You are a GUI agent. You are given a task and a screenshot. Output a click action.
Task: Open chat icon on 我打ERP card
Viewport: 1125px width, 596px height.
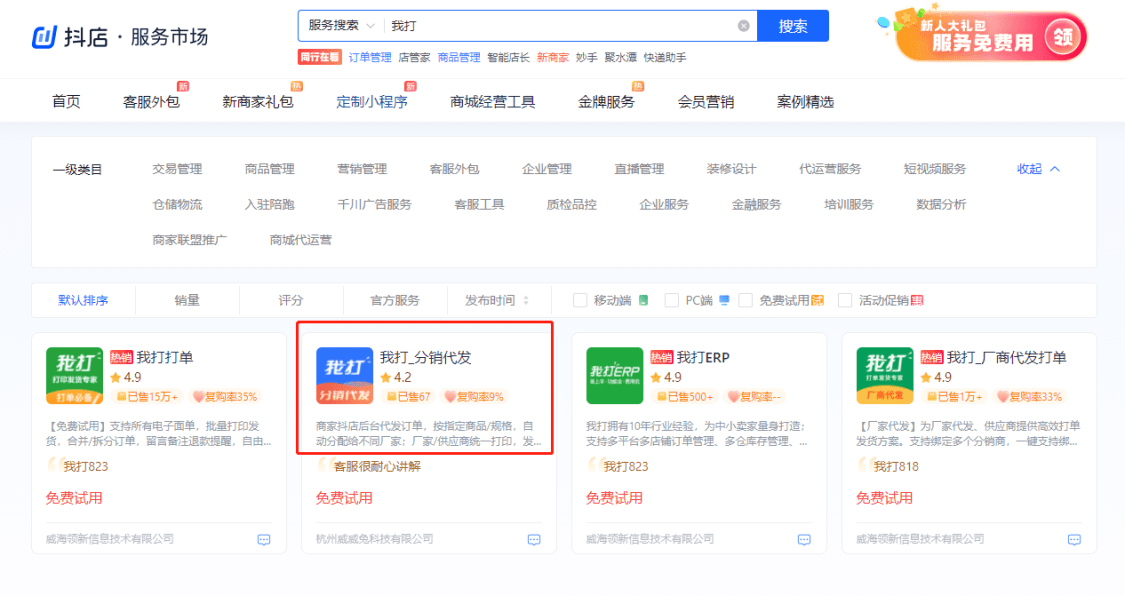[804, 539]
